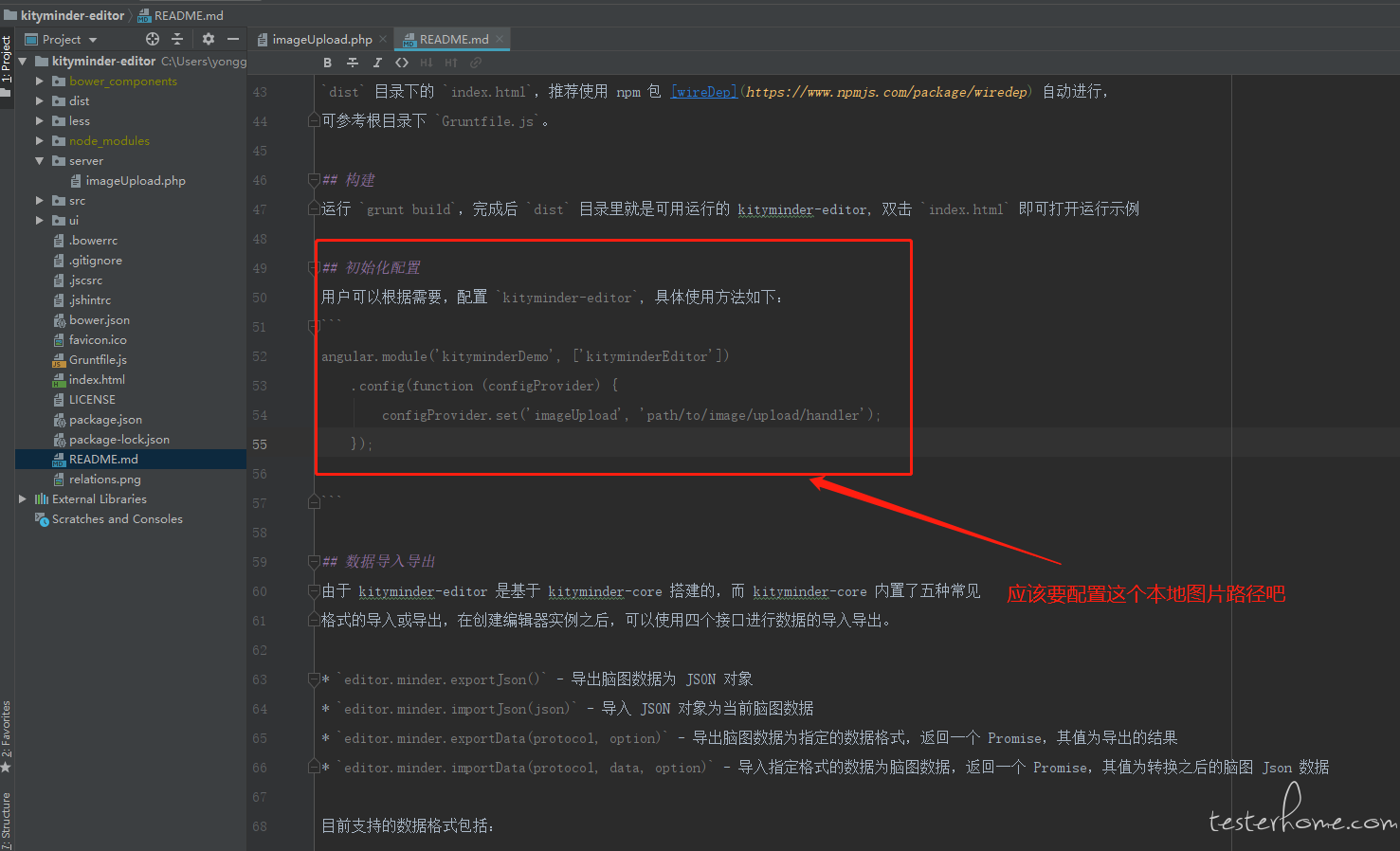Expand bower_components folder
This screenshot has height=851, width=1400.
(40, 81)
